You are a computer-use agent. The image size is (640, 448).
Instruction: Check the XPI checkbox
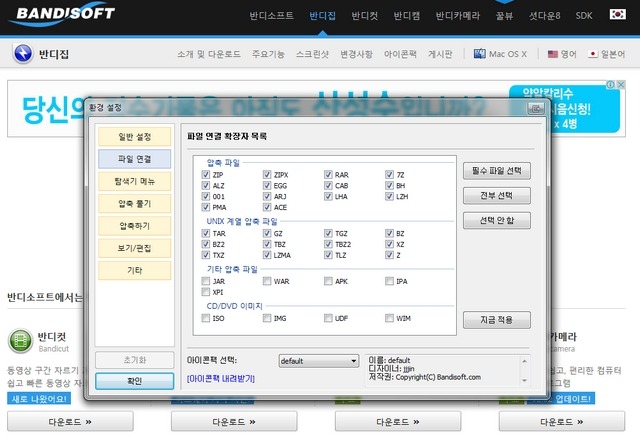click(206, 292)
